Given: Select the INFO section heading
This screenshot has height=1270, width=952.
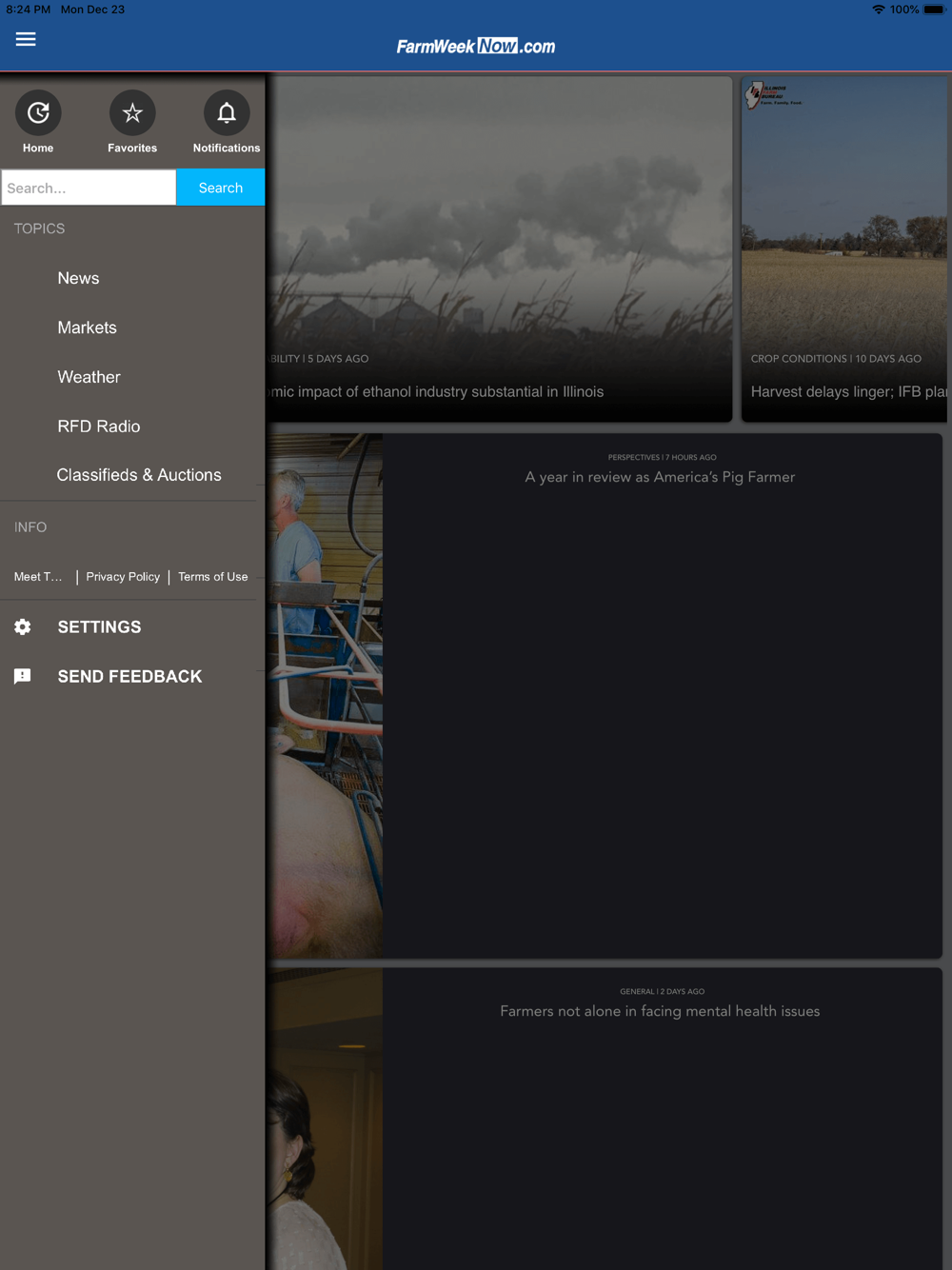Looking at the screenshot, I should pos(30,527).
